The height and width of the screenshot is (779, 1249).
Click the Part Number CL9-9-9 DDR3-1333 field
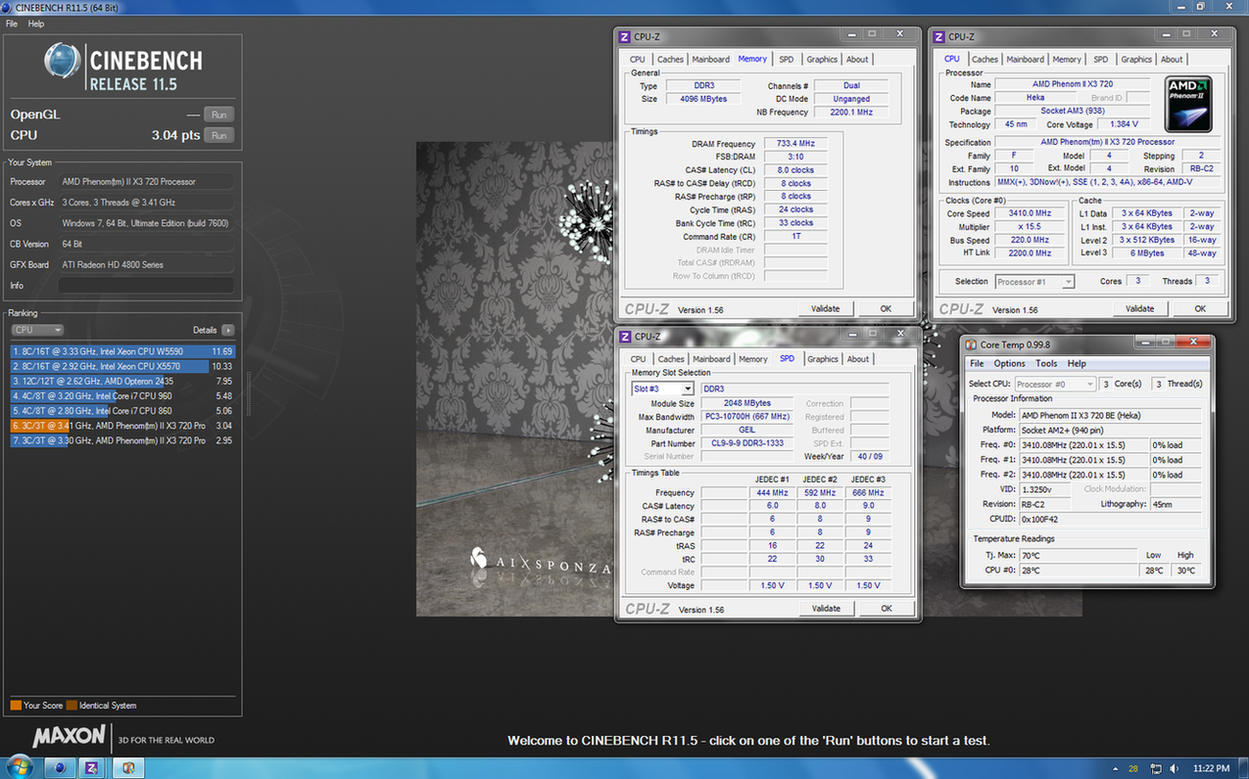click(747, 444)
